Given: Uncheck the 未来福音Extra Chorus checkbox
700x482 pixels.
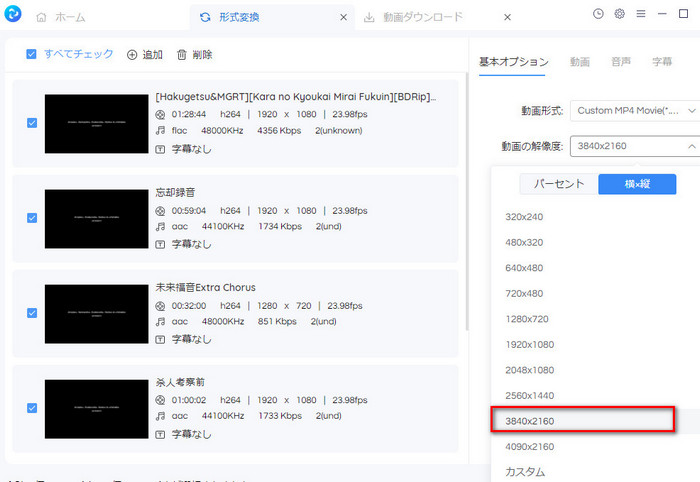Looking at the screenshot, I should click(32, 313).
